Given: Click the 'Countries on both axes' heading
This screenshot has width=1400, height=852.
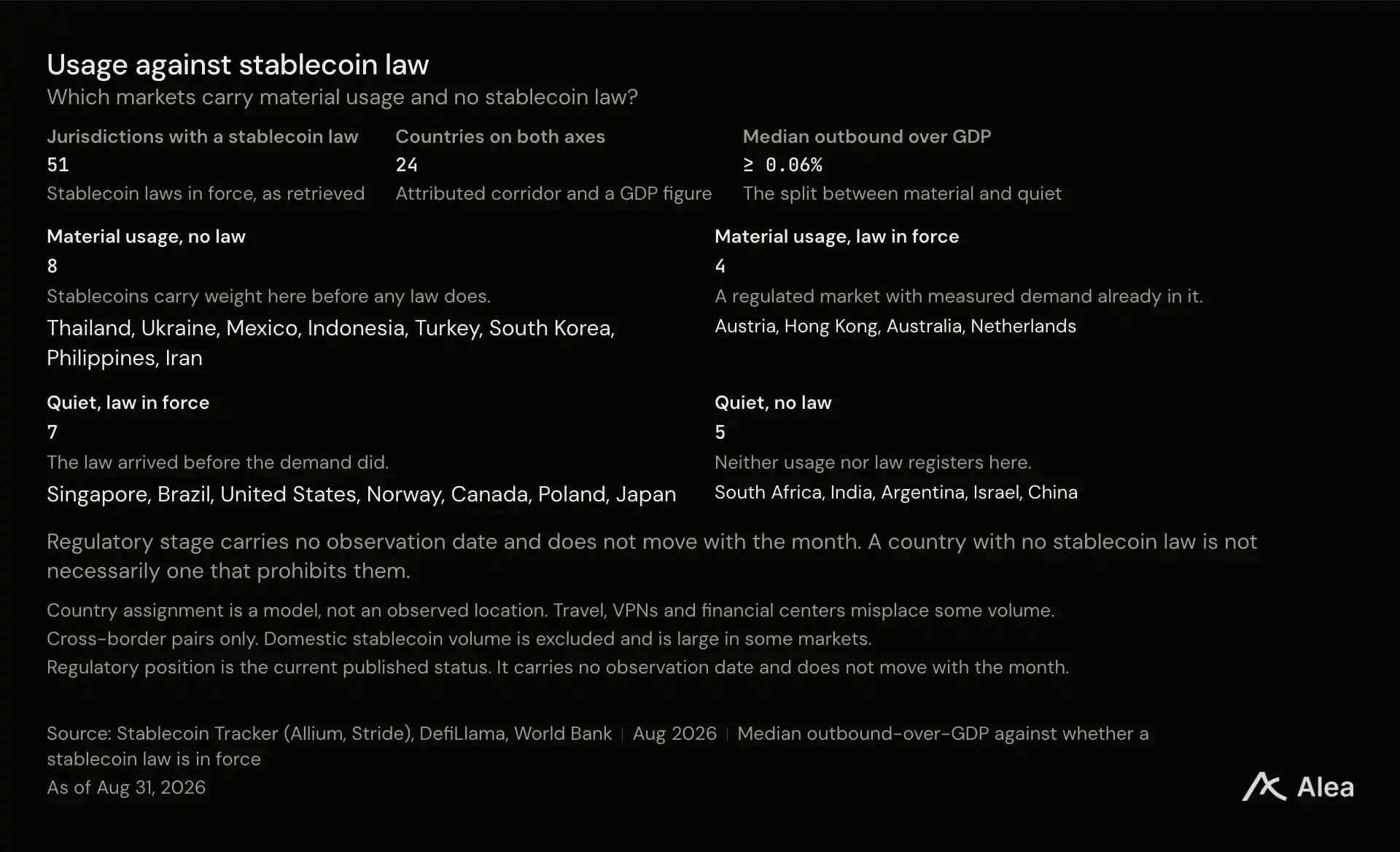Looking at the screenshot, I should pyautogui.click(x=500, y=136).
